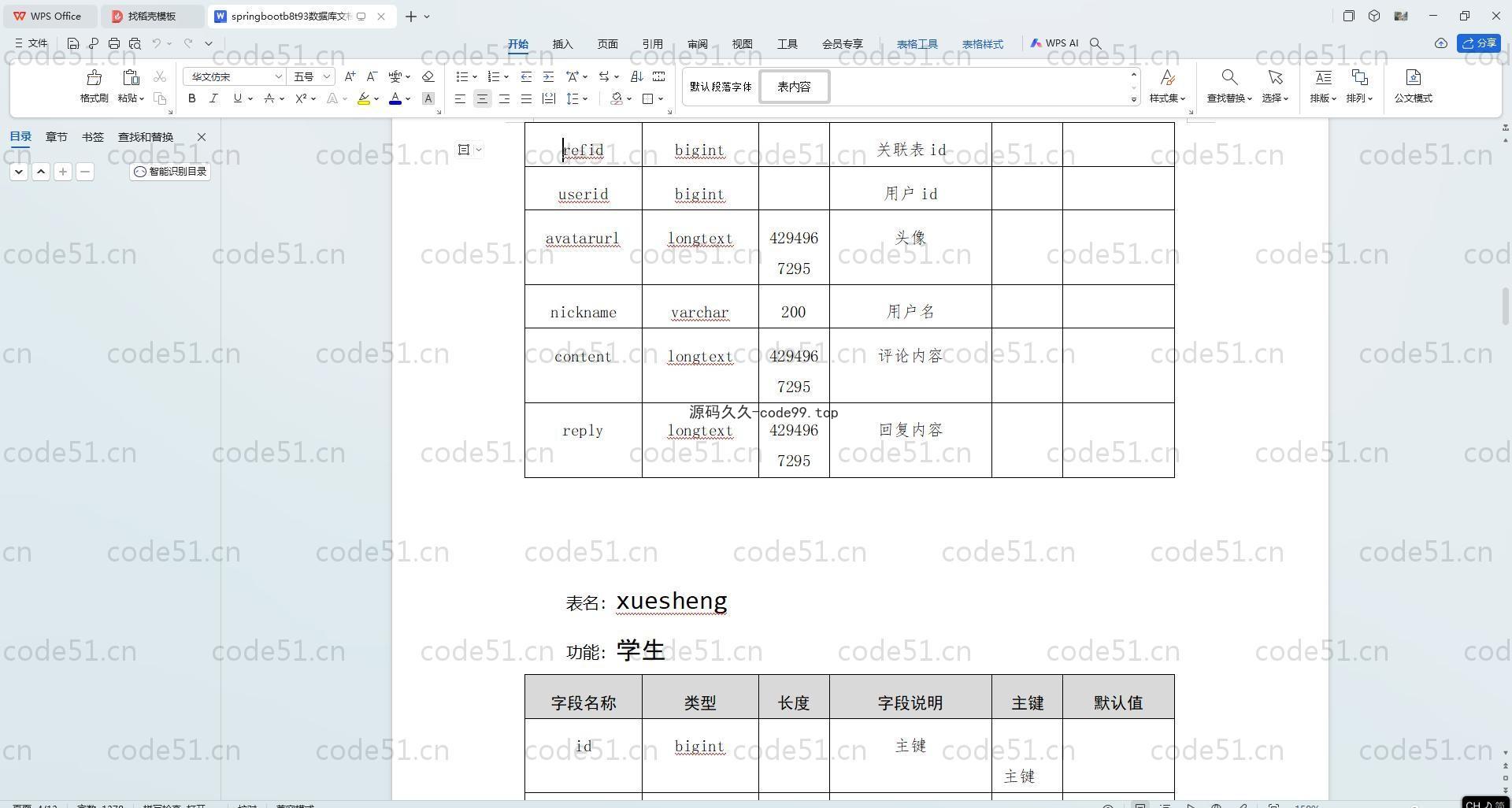The width and height of the screenshot is (1512, 808).
Task: Click the search icon next to WPS AI
Action: pyautogui.click(x=1095, y=43)
